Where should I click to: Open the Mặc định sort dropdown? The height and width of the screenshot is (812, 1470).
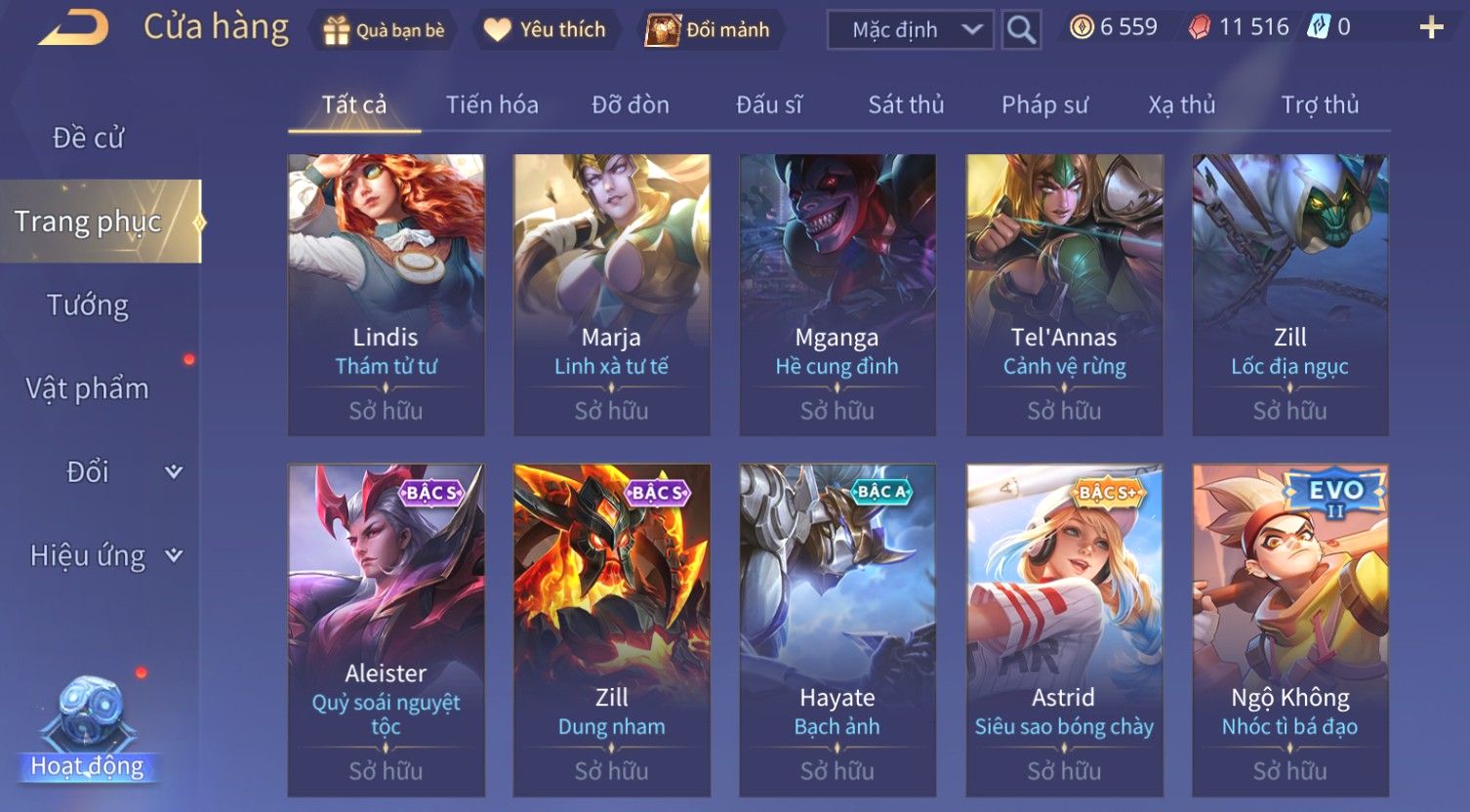click(x=911, y=30)
